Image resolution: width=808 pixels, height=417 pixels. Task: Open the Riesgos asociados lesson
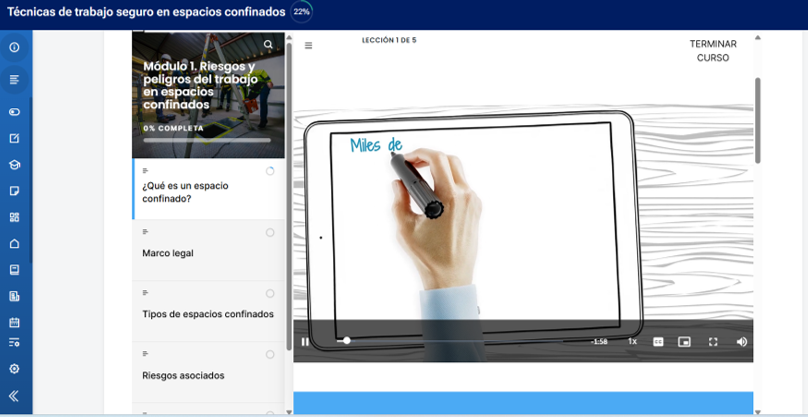click(x=183, y=375)
